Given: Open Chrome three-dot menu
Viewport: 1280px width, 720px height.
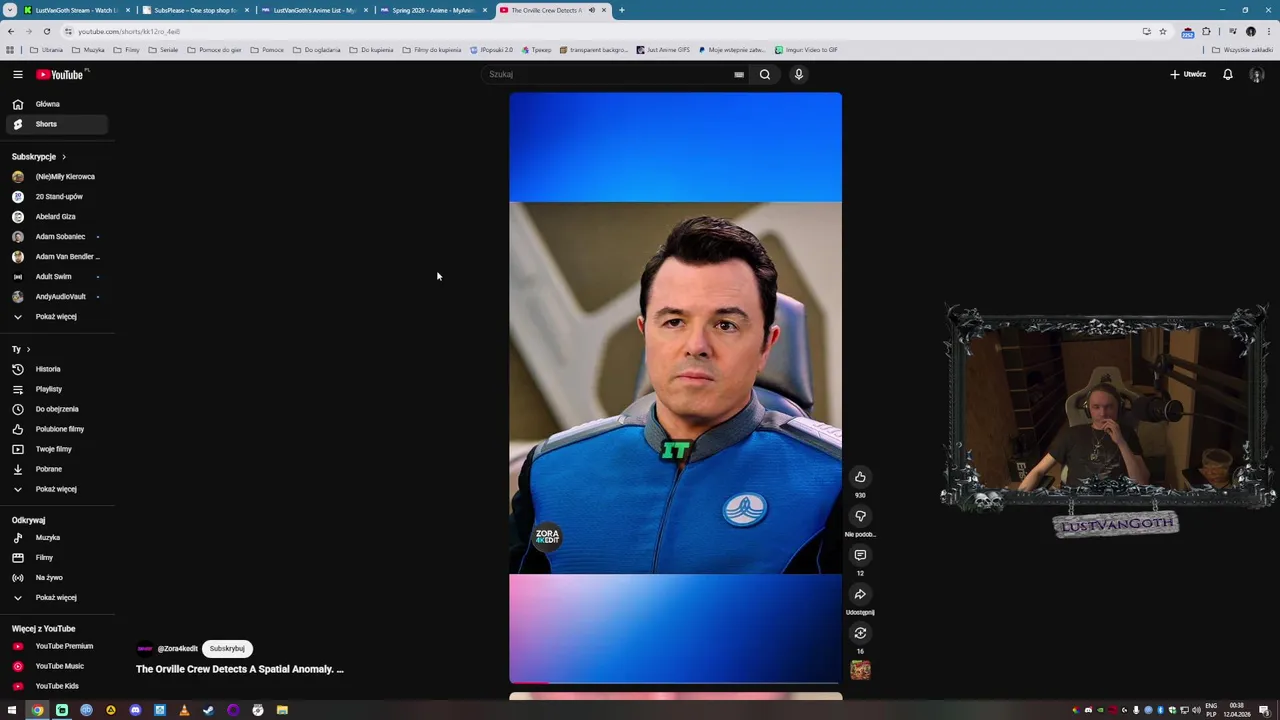Looking at the screenshot, I should coord(1267,31).
